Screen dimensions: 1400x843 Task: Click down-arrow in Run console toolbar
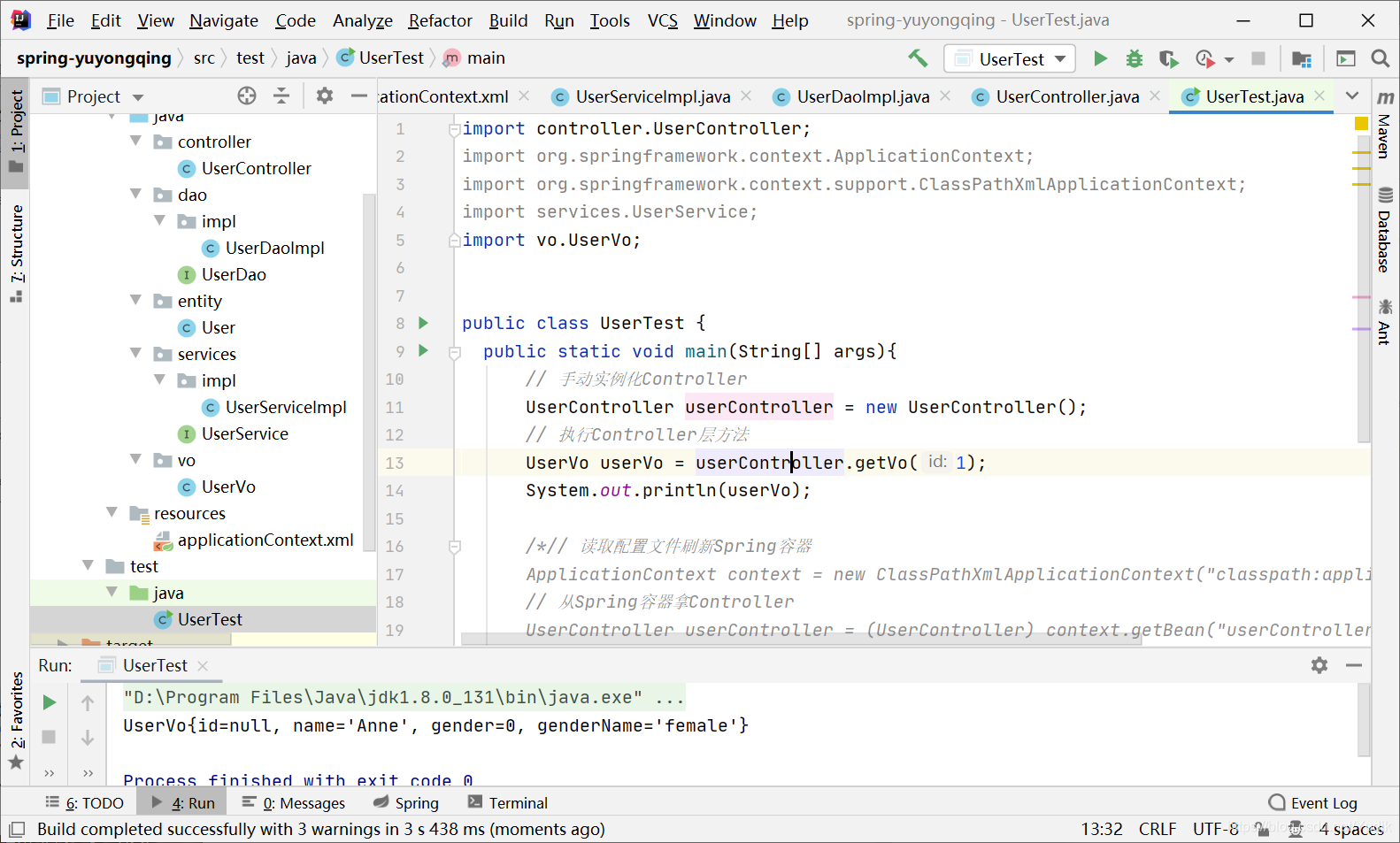88,738
